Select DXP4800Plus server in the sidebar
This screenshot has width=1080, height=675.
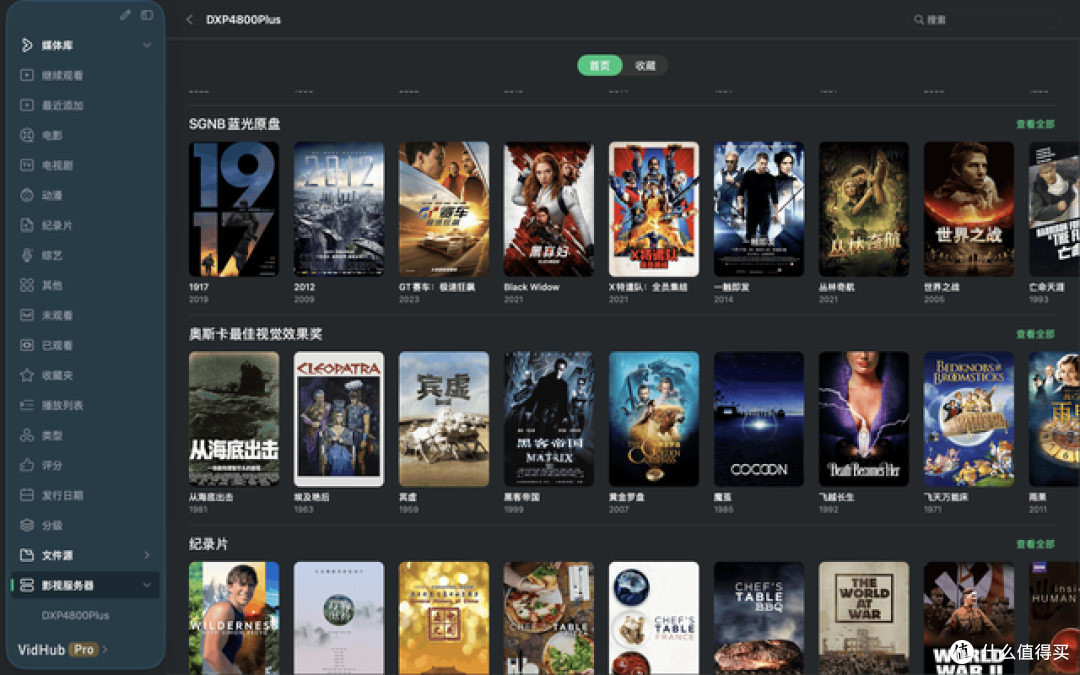tap(75, 615)
